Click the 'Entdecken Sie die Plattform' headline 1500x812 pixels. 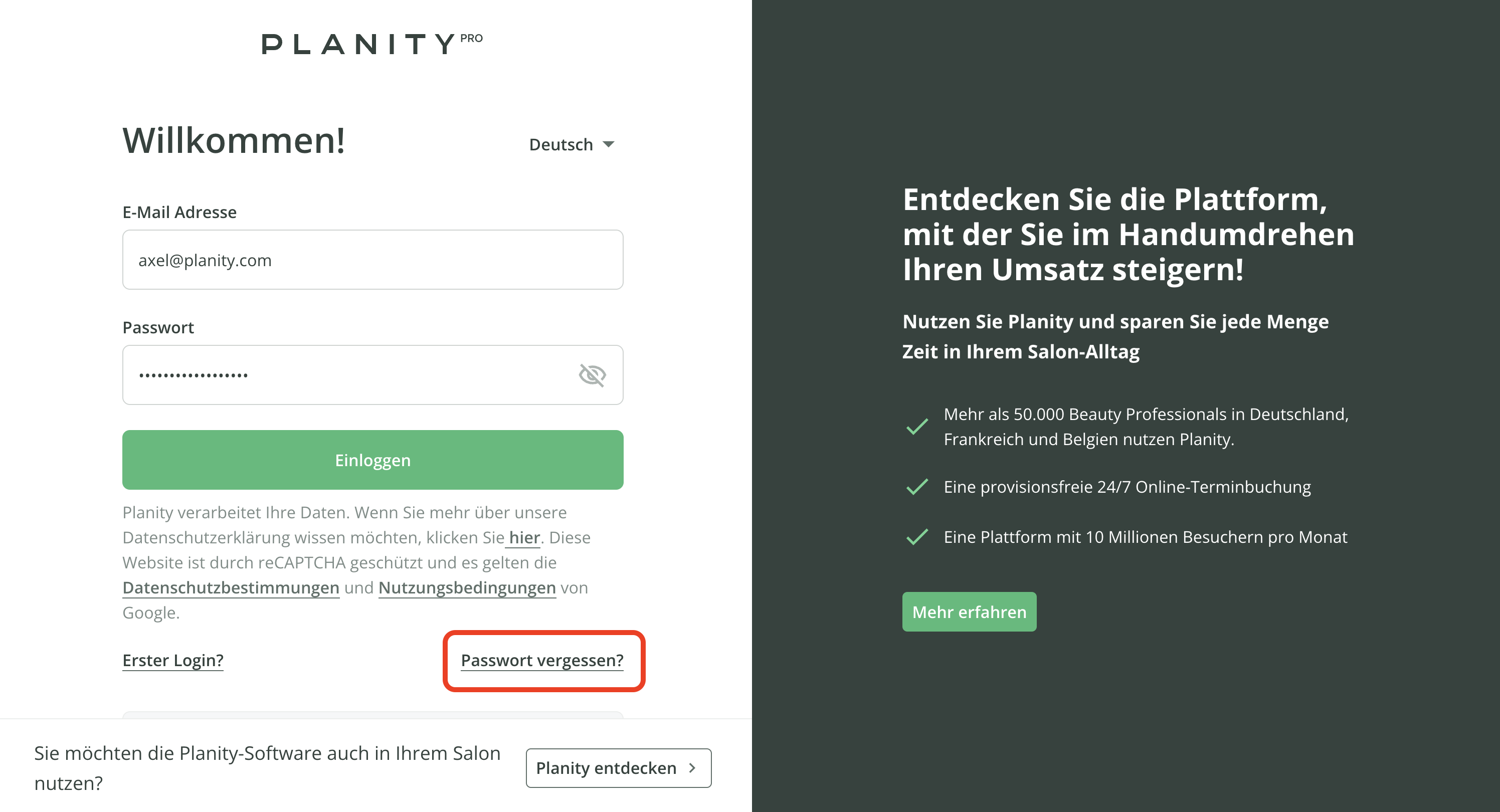(x=1128, y=234)
